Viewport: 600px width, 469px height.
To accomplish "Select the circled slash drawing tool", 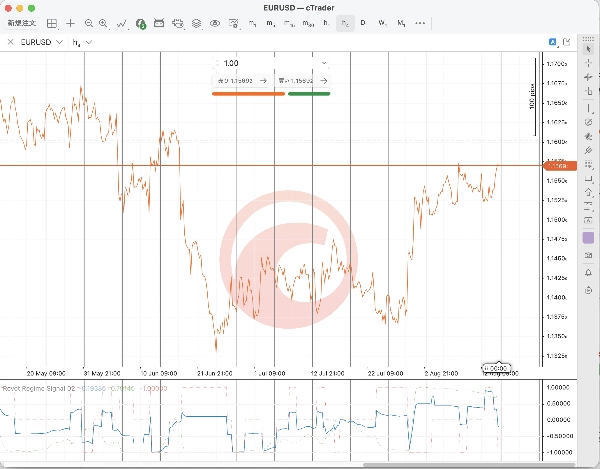I will pos(589,122).
